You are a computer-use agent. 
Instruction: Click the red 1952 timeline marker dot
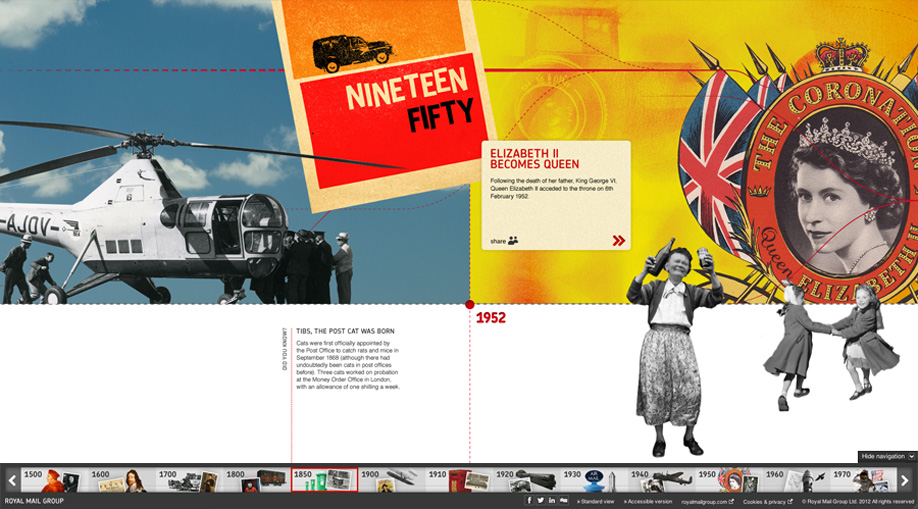pos(470,304)
